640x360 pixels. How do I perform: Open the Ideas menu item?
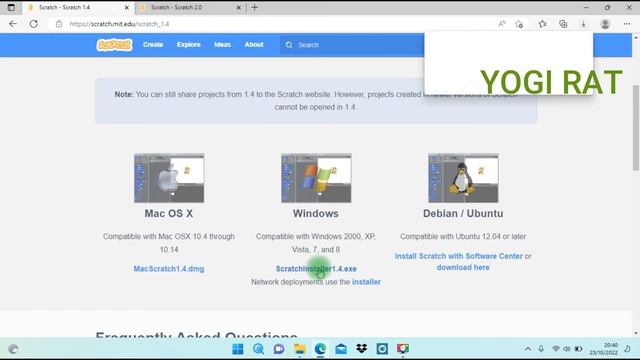click(222, 44)
